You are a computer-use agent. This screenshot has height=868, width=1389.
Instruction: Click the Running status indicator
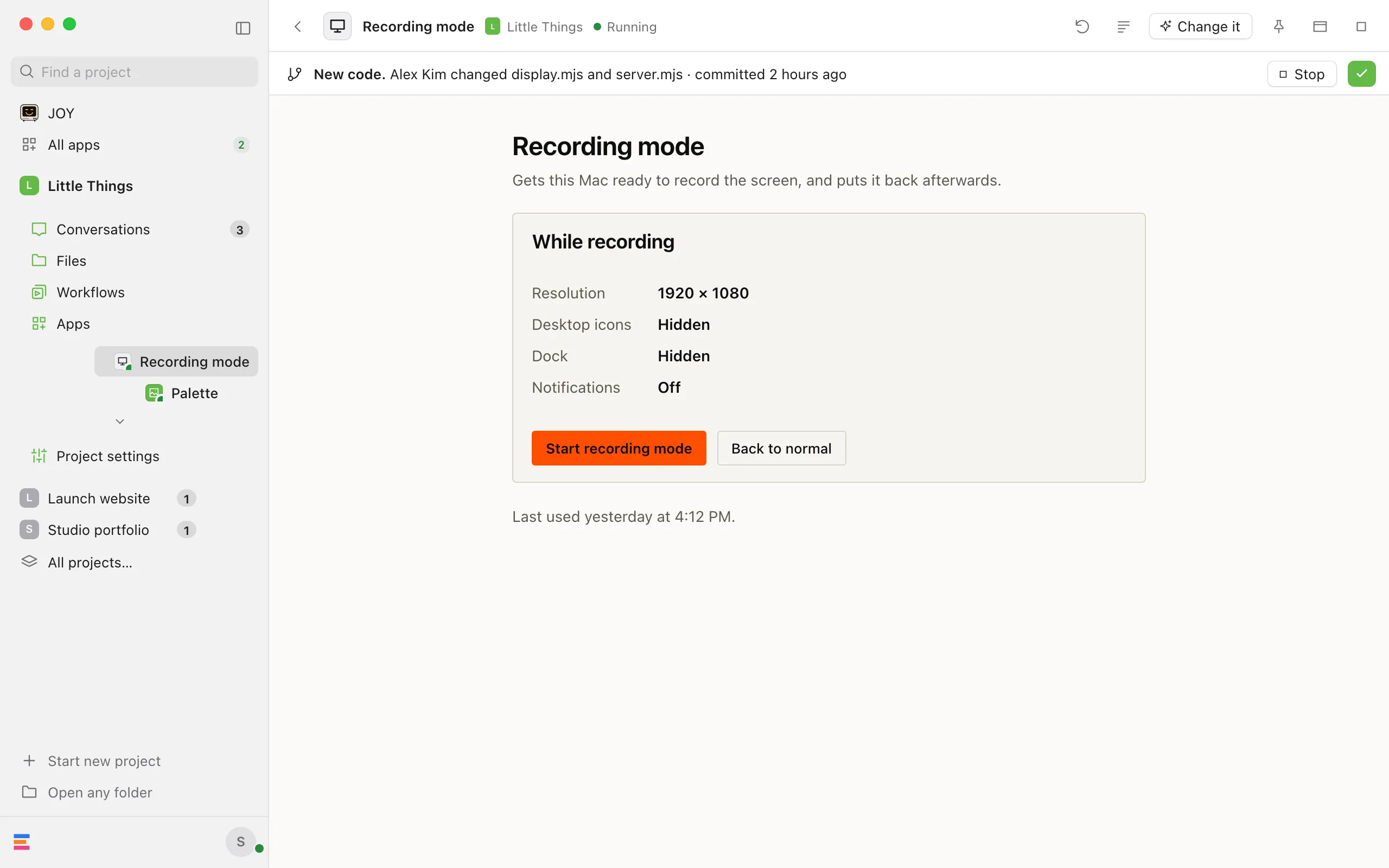click(x=625, y=27)
